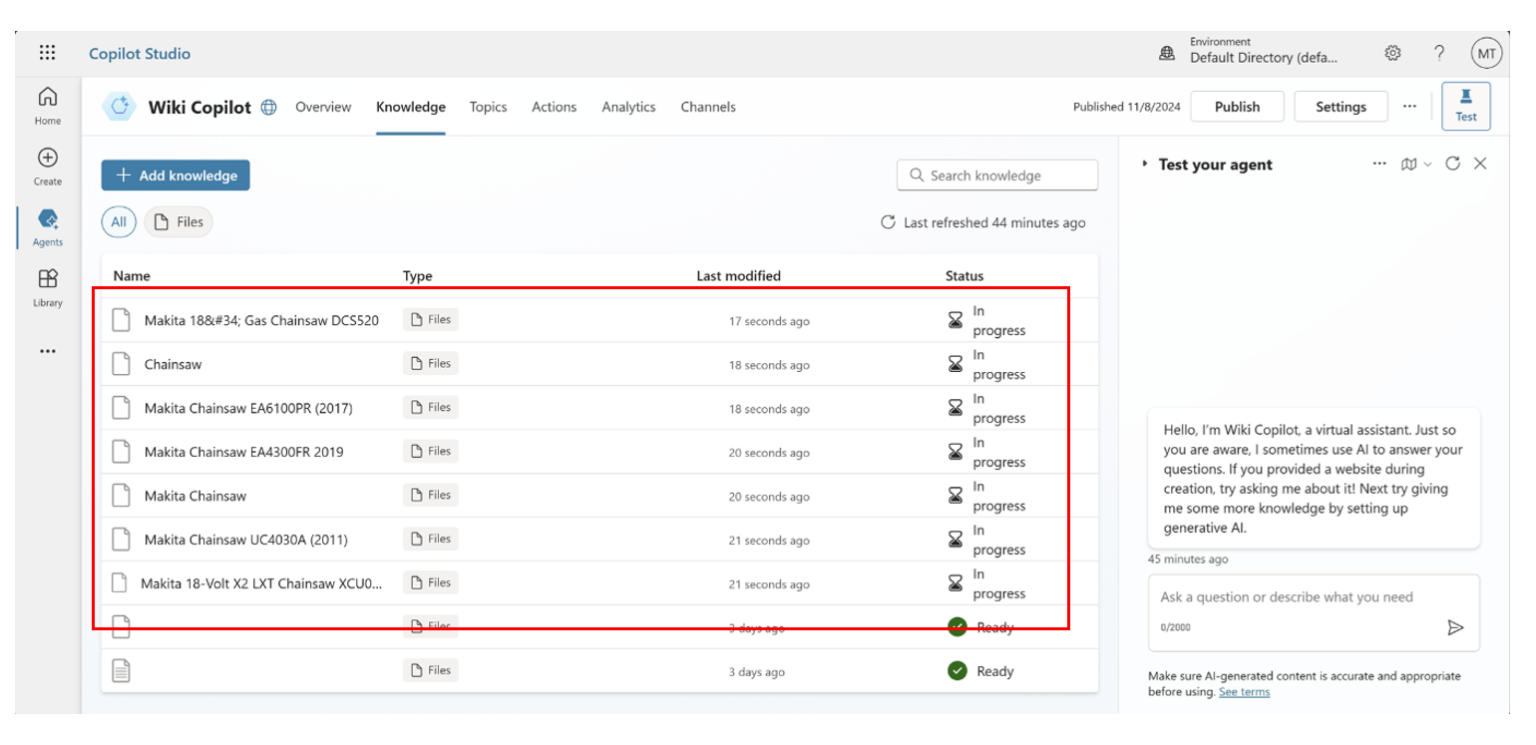Expand the ellipsis menu in Test your agent
The height and width of the screenshot is (745, 1536).
coord(1380,164)
